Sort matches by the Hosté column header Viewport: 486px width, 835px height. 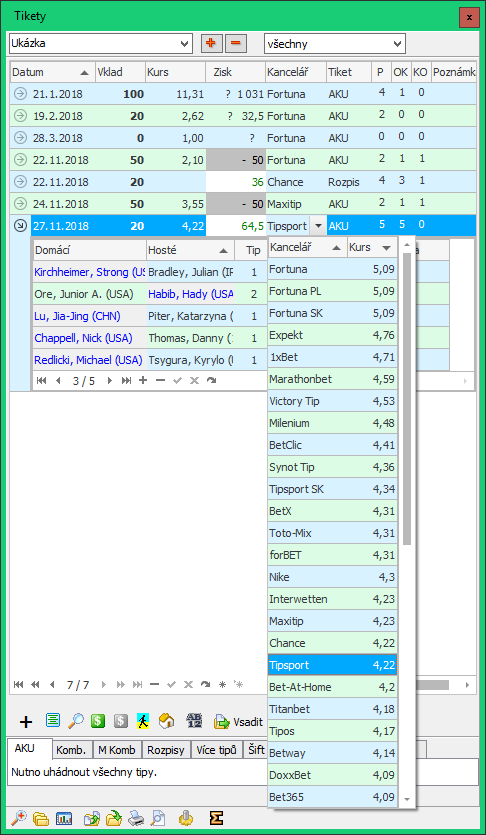(190, 249)
